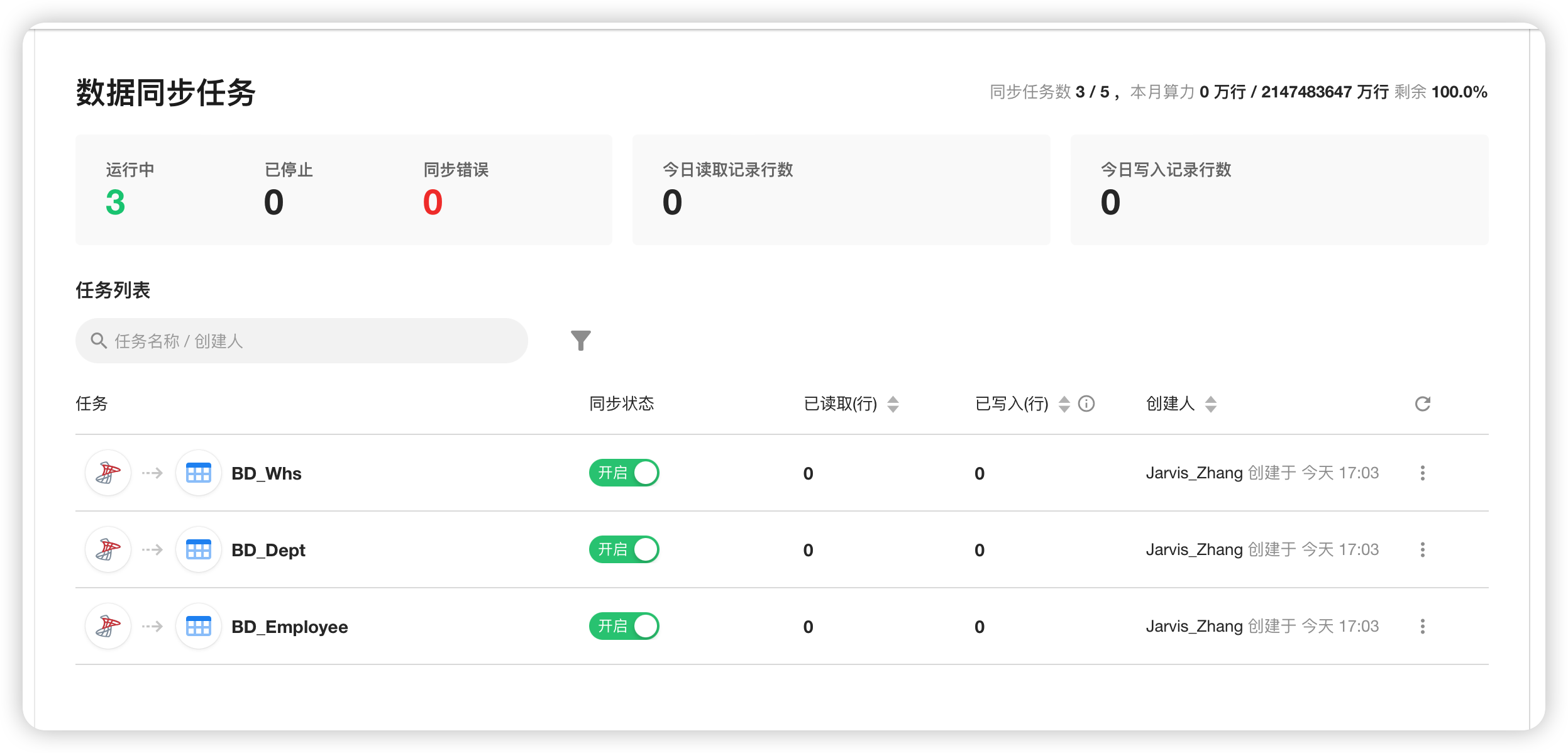Click the 同步错误 count card
Image resolution: width=1568 pixels, height=753 pixels.
433,202
